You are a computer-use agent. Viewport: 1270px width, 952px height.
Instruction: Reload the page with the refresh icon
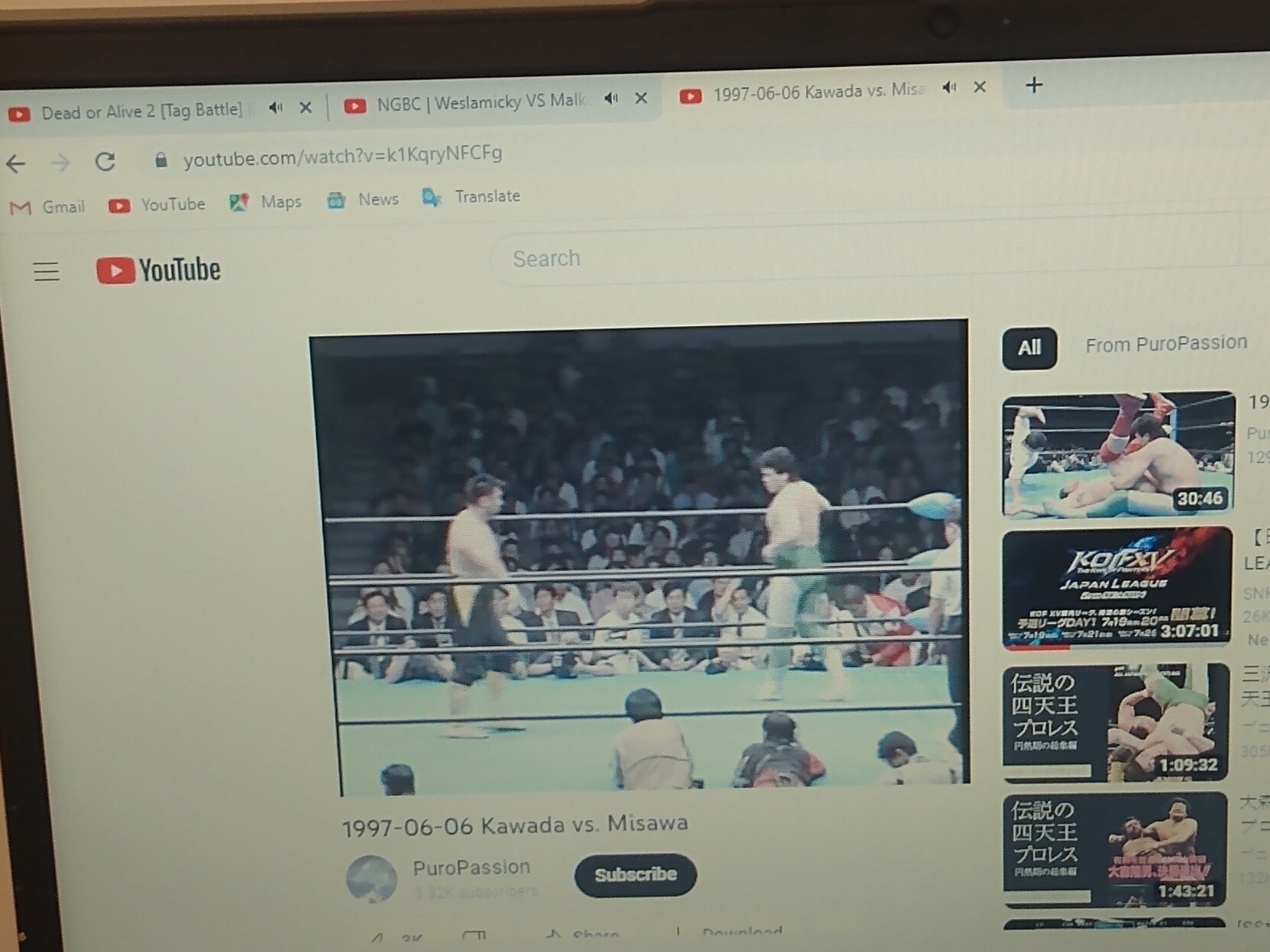tap(105, 161)
